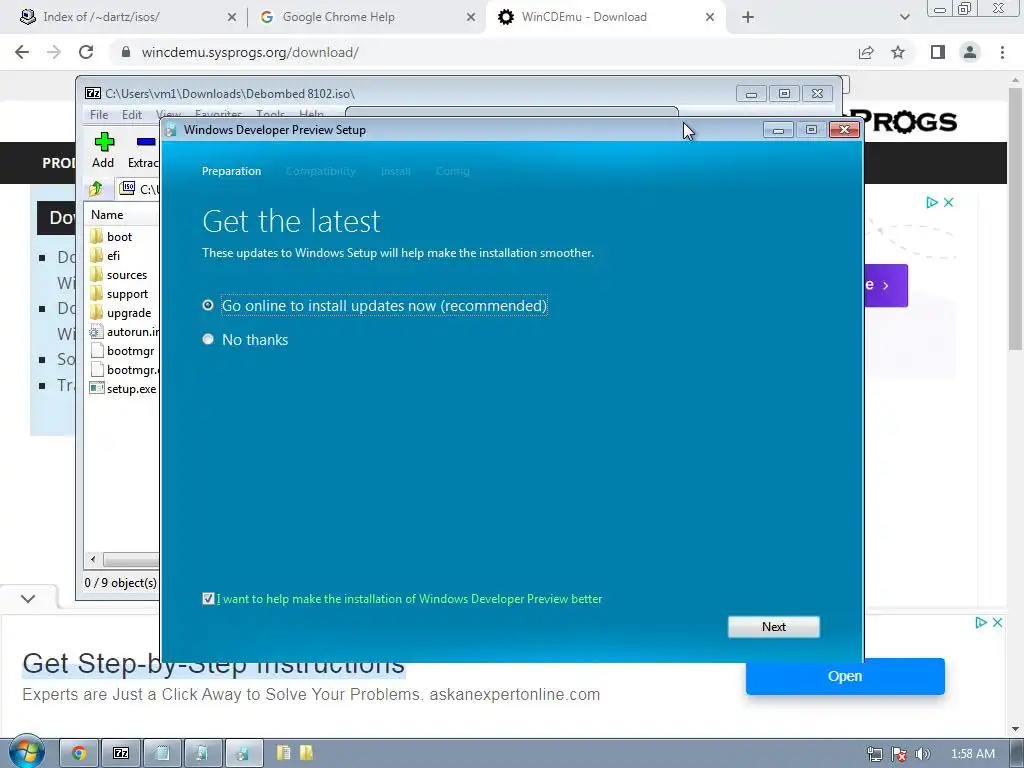Click the 1:58 AM clock
The image size is (1024, 768).
coord(973,754)
